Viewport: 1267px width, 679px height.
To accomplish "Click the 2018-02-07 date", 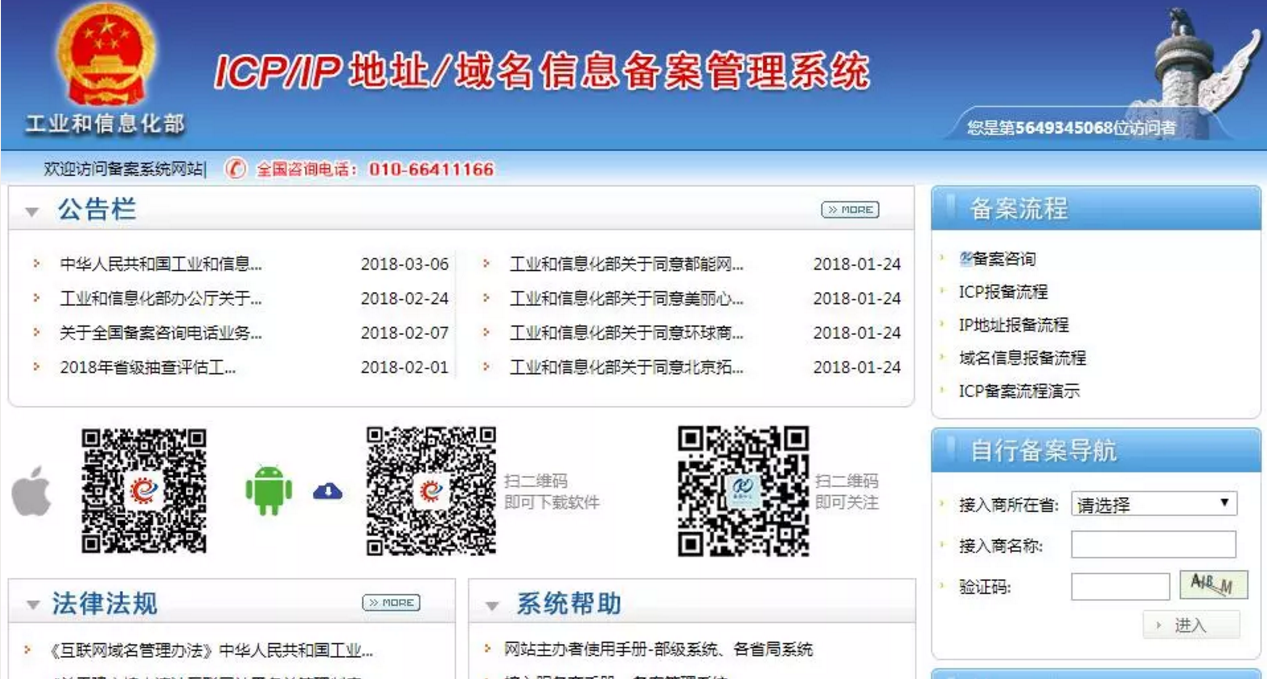I will pyautogui.click(x=405, y=333).
